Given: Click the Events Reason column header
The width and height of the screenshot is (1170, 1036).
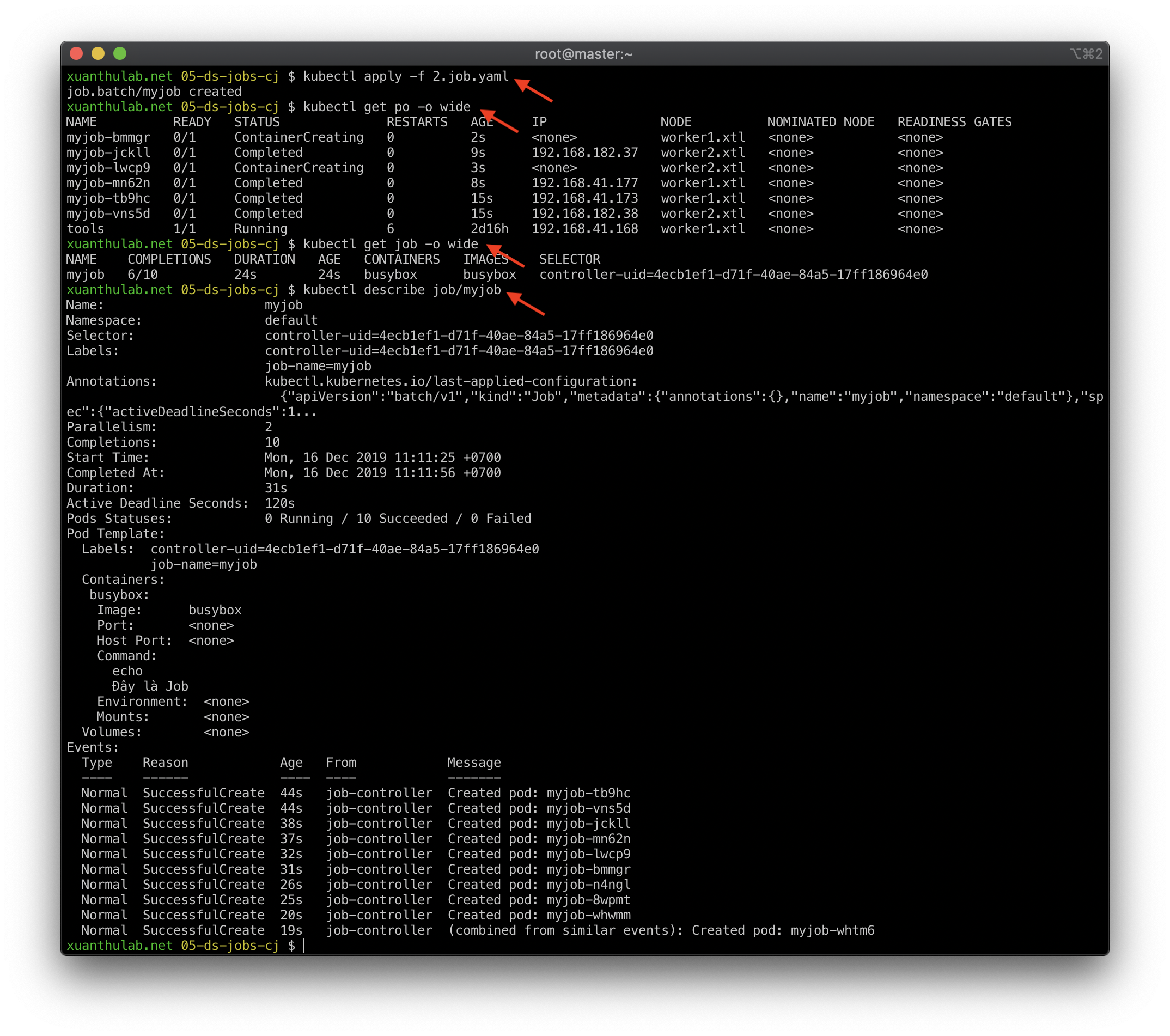Looking at the screenshot, I should (x=165, y=763).
